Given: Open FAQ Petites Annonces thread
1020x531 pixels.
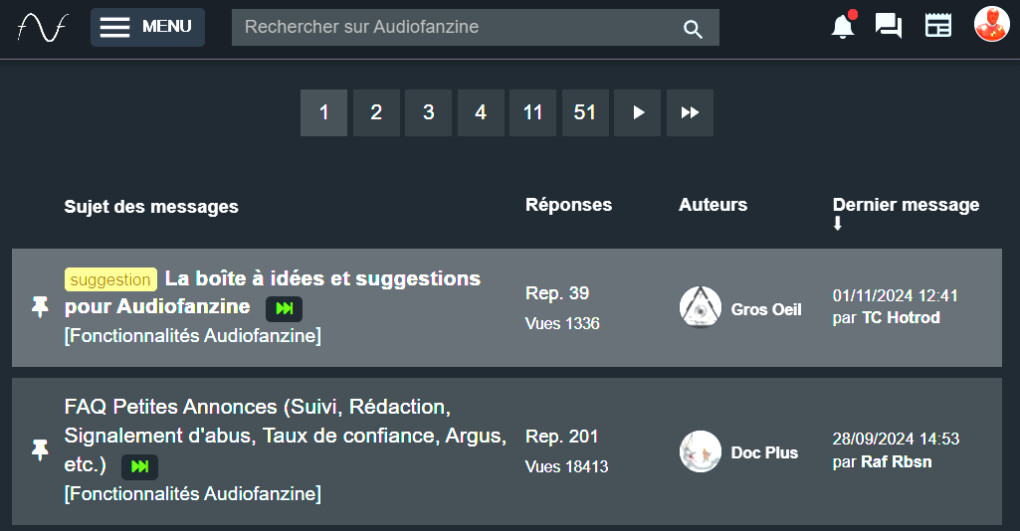Looking at the screenshot, I should pyautogui.click(x=285, y=435).
